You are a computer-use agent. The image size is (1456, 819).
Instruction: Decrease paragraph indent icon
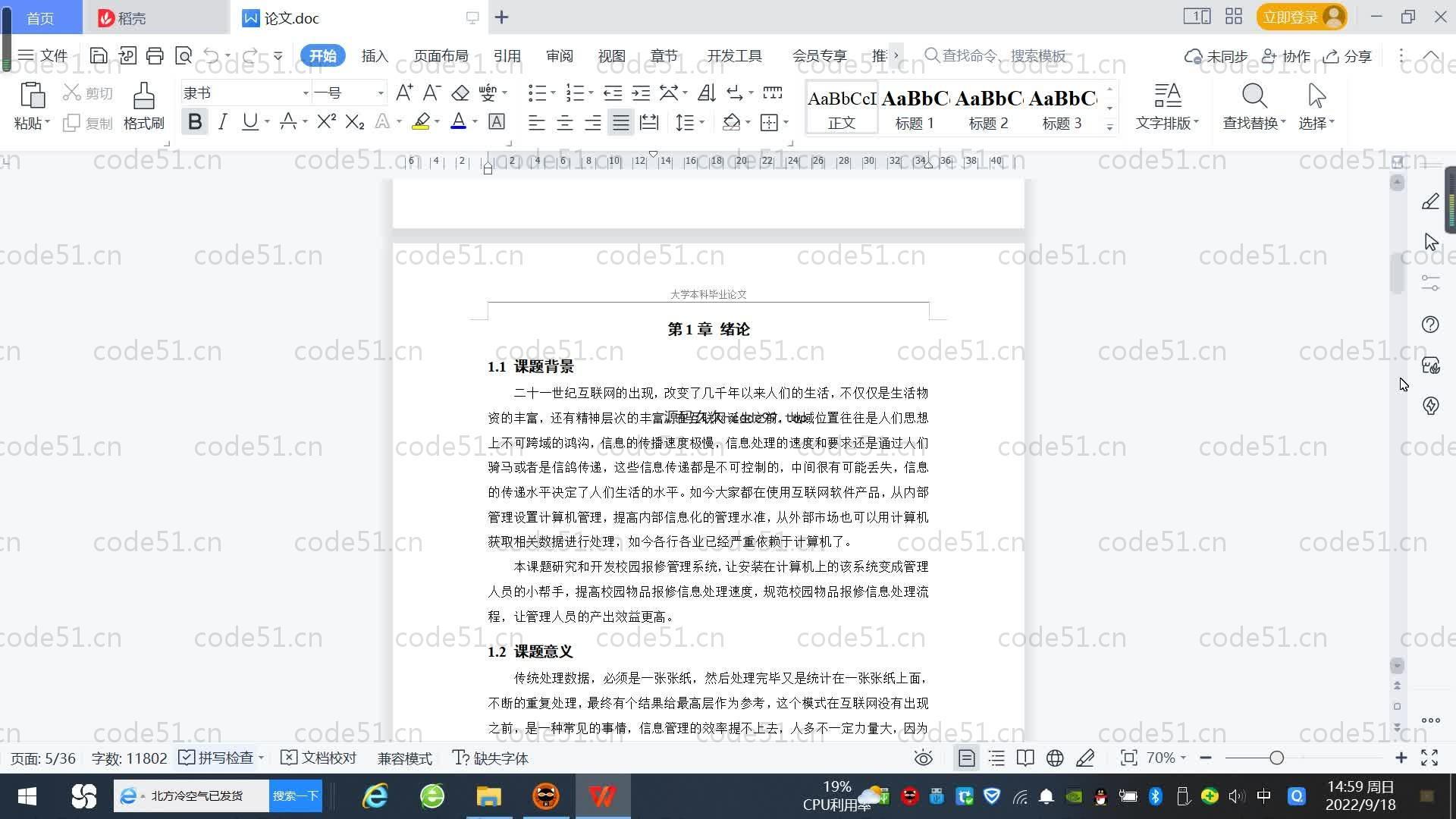pos(613,93)
